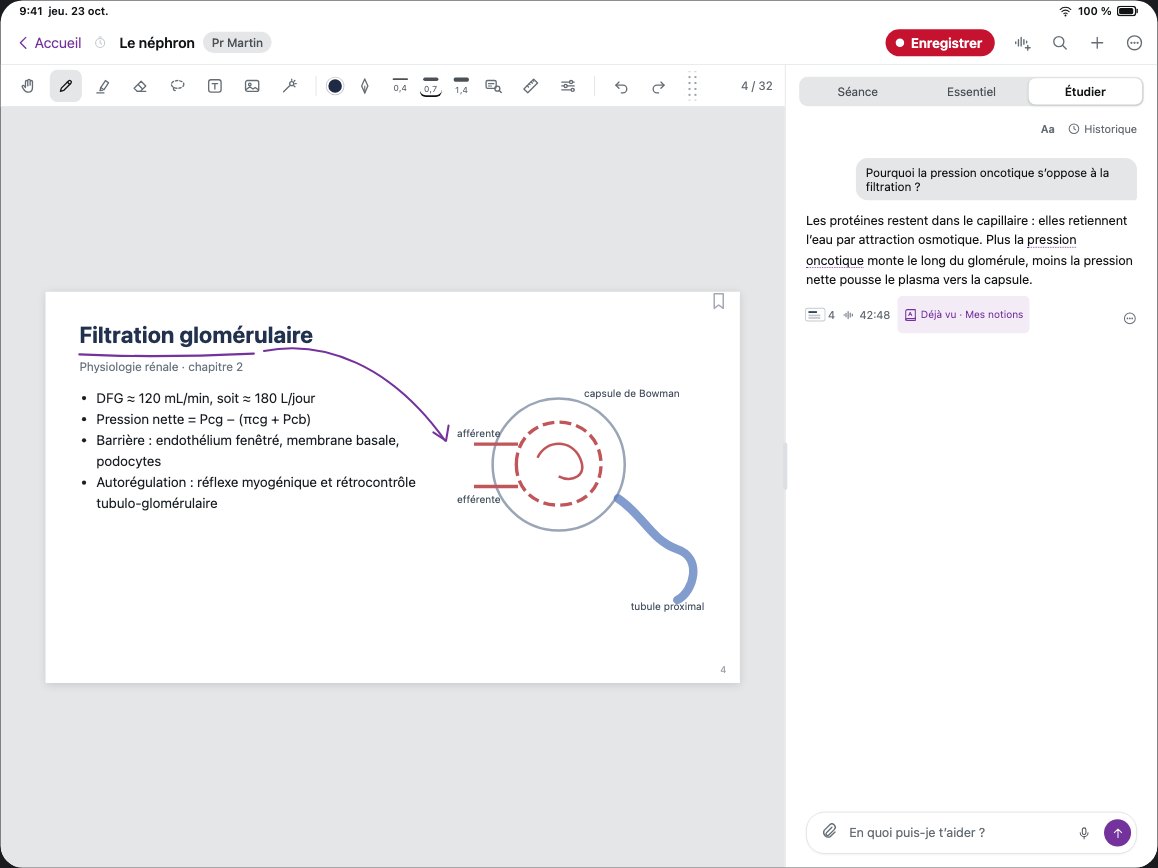This screenshot has width=1158, height=868.
Task: Select the tubule proximal label
Action: [667, 606]
